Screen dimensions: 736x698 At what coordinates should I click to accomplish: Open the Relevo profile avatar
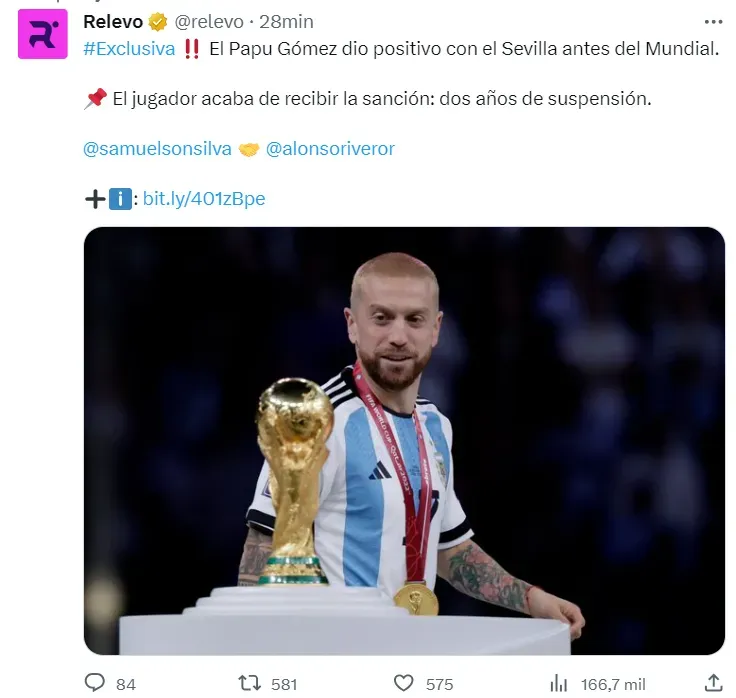tap(43, 34)
